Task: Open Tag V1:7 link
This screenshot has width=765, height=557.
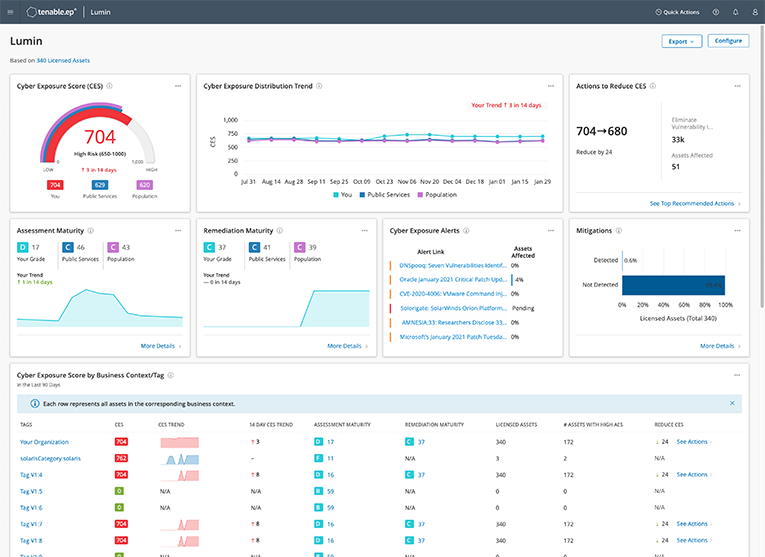Action: coord(31,524)
